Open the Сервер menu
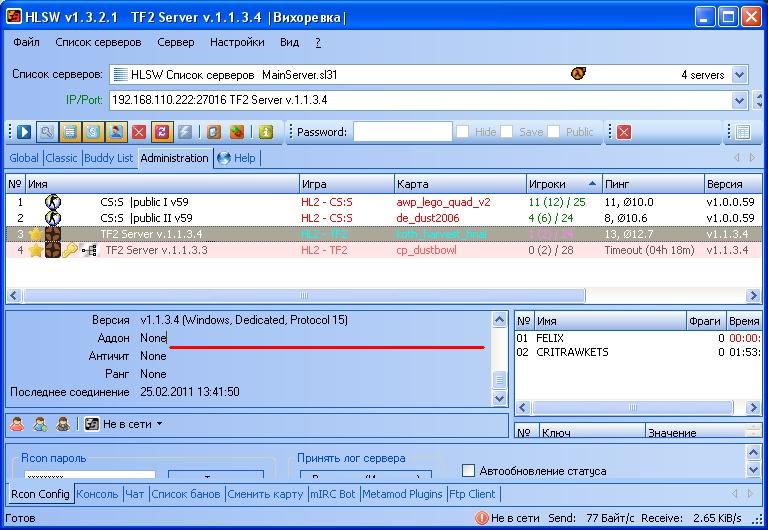768x530 pixels. coord(175,42)
